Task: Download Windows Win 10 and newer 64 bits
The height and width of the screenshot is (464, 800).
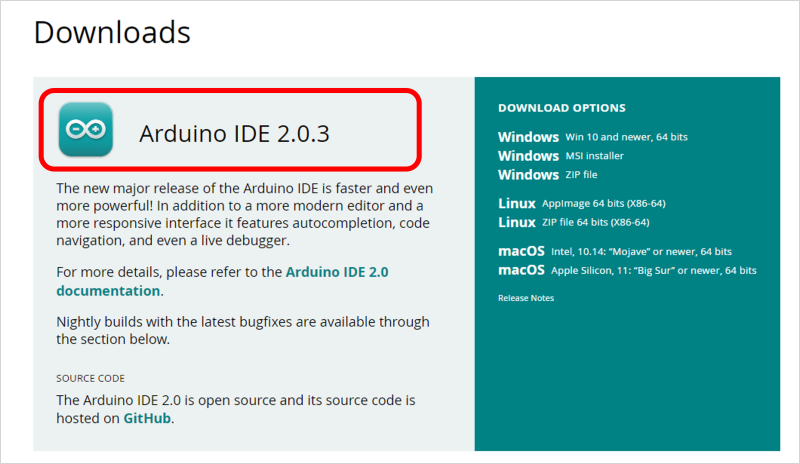Action: 593,137
